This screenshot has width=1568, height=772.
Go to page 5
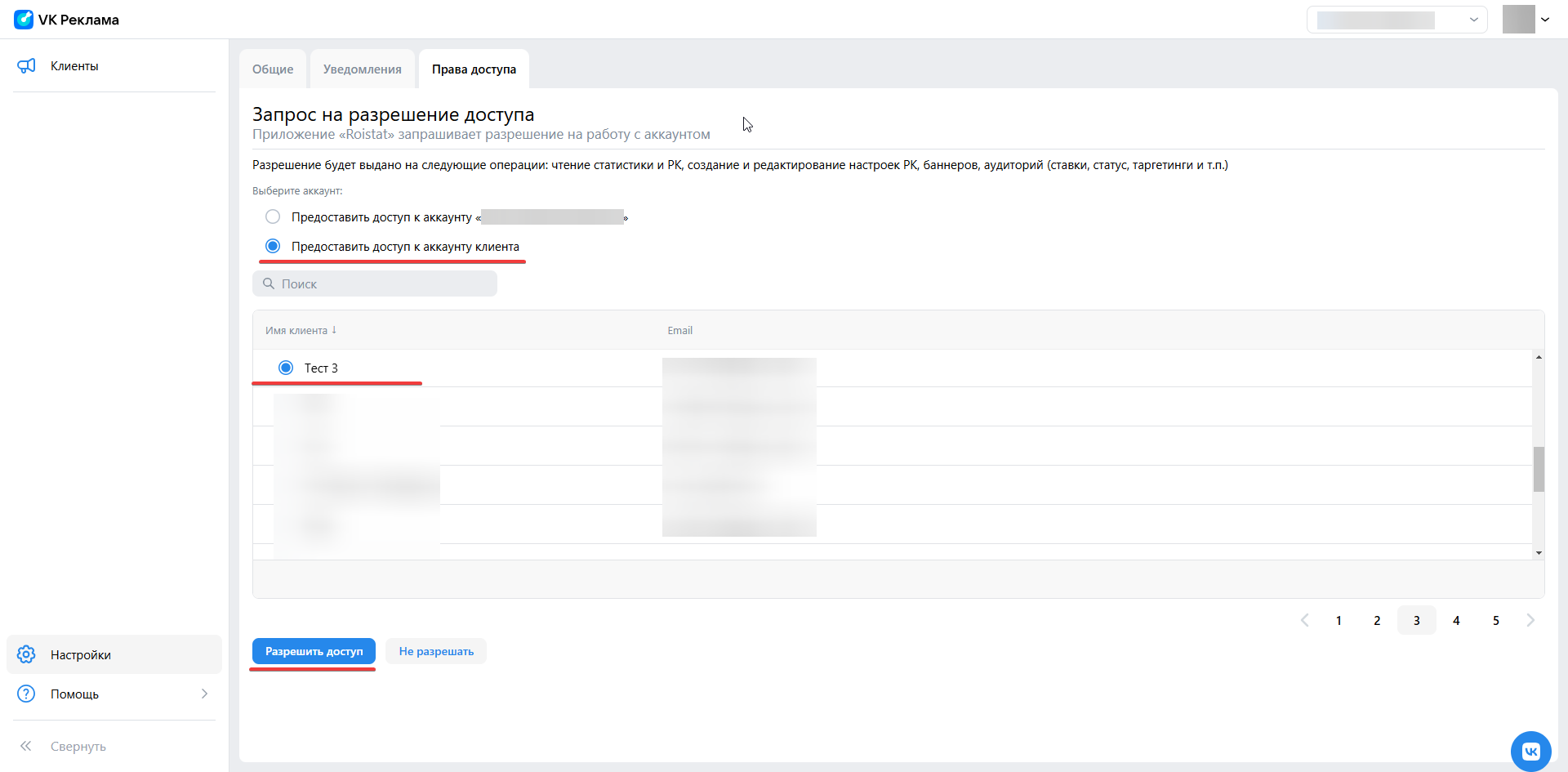coord(1496,620)
